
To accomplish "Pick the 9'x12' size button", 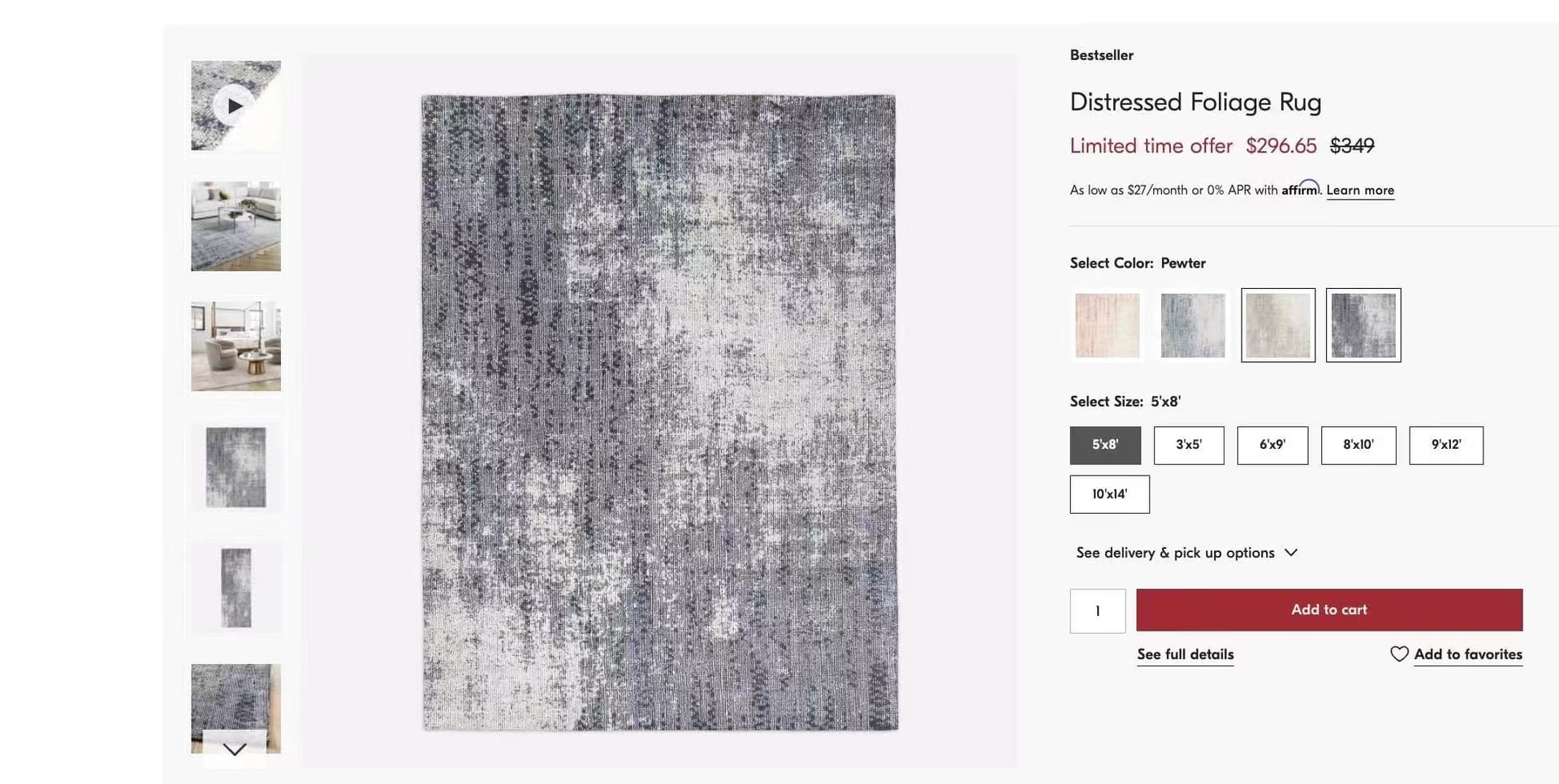I will 1446,445.
